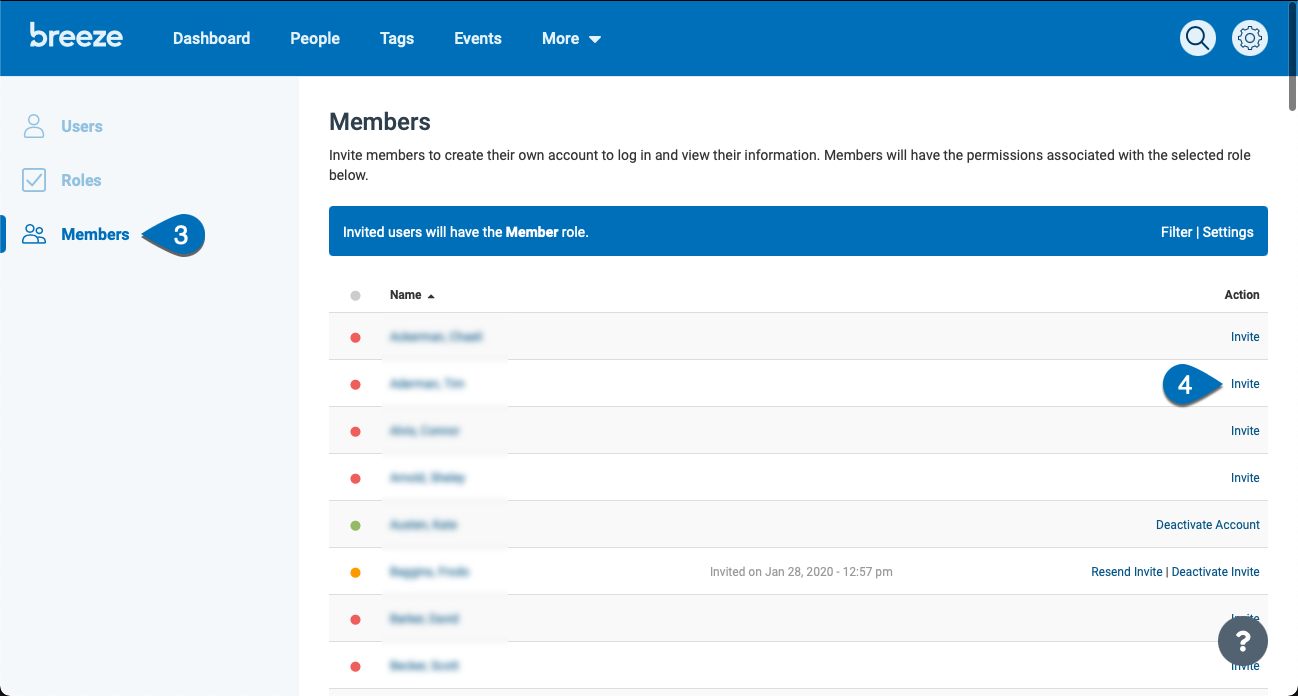Image resolution: width=1298 pixels, height=696 pixels.
Task: Open the account settings gear icon
Action: 1249,38
